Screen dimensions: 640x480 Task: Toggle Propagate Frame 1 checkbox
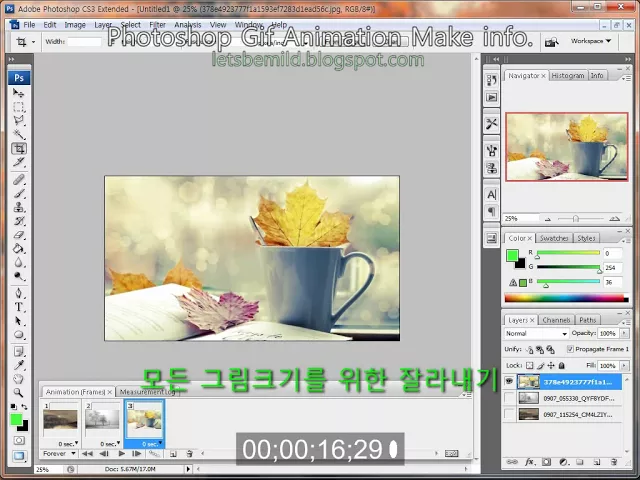click(x=570, y=349)
